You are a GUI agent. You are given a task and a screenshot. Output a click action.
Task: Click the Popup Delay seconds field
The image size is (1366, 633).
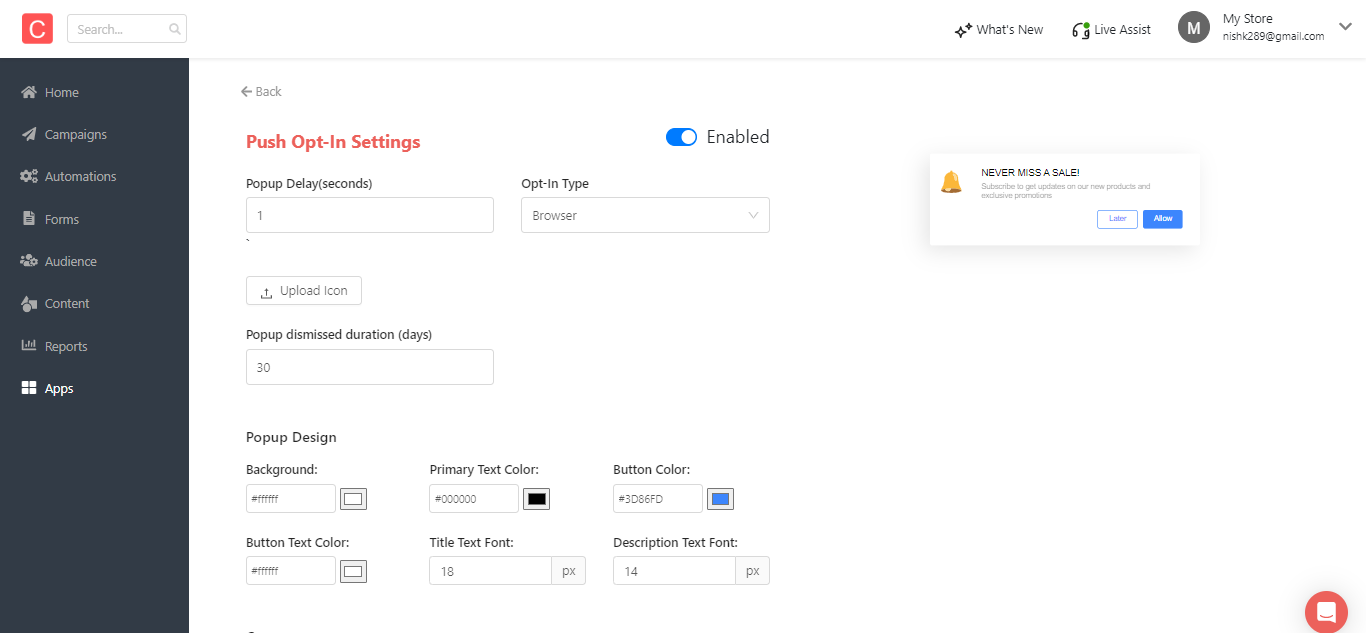coord(370,215)
